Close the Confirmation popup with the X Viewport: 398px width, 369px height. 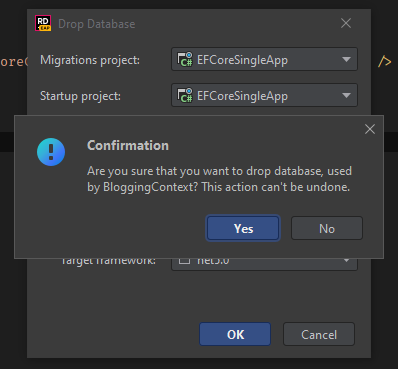click(370, 129)
